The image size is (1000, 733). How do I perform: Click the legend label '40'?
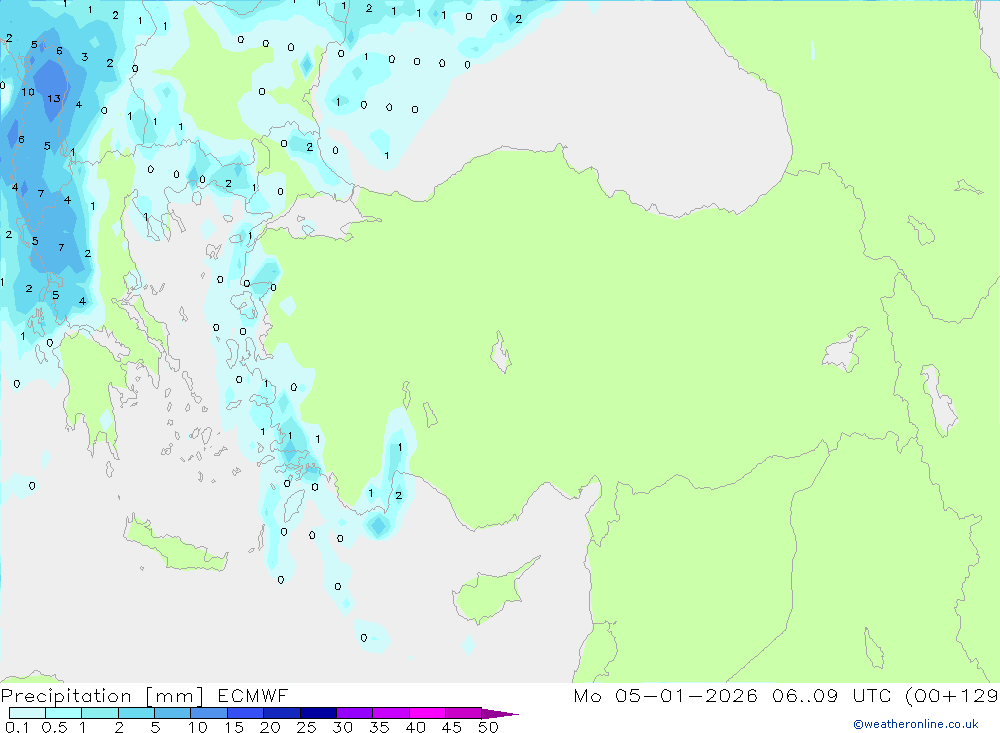coord(415,727)
